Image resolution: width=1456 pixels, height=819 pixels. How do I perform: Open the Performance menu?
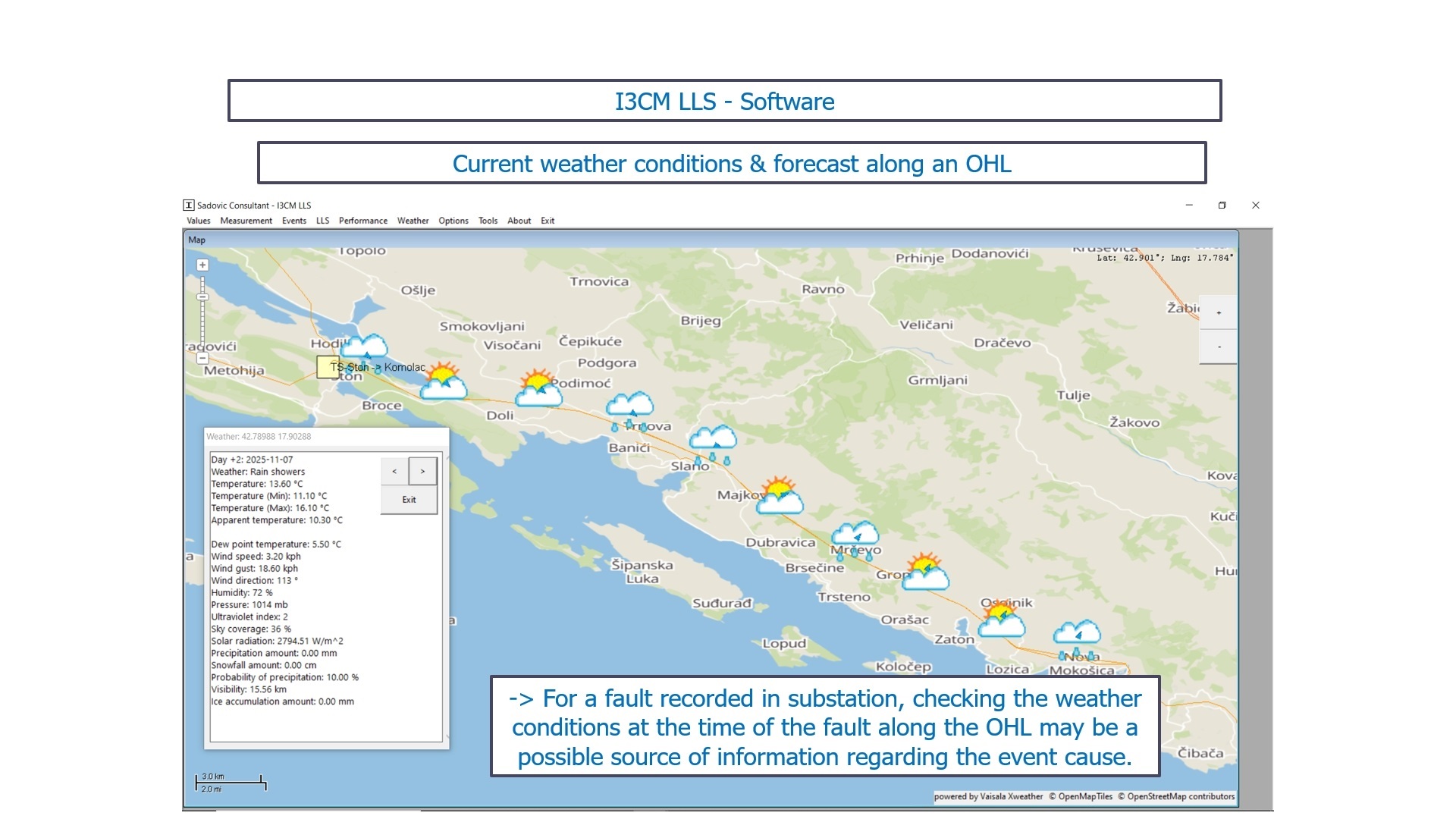pos(362,221)
